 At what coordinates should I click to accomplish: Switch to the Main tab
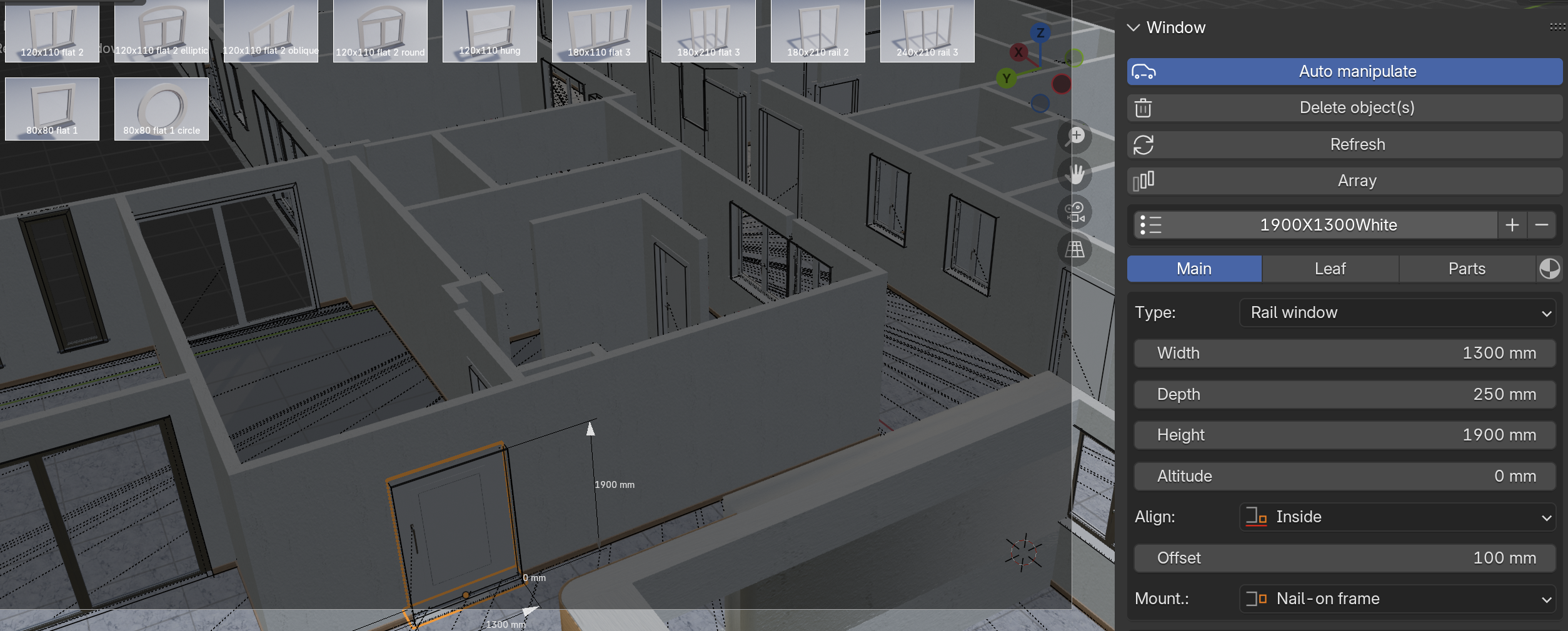click(x=1194, y=269)
